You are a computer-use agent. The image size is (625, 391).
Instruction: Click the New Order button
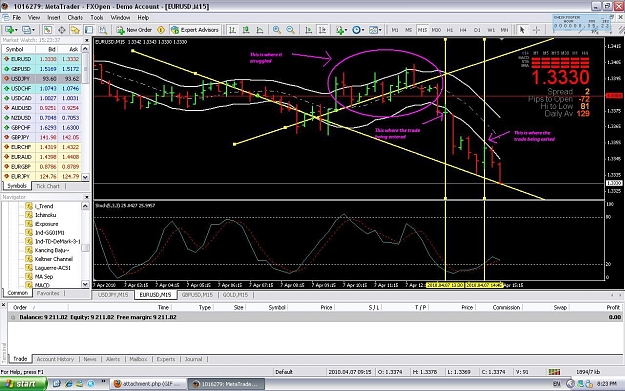[134, 30]
